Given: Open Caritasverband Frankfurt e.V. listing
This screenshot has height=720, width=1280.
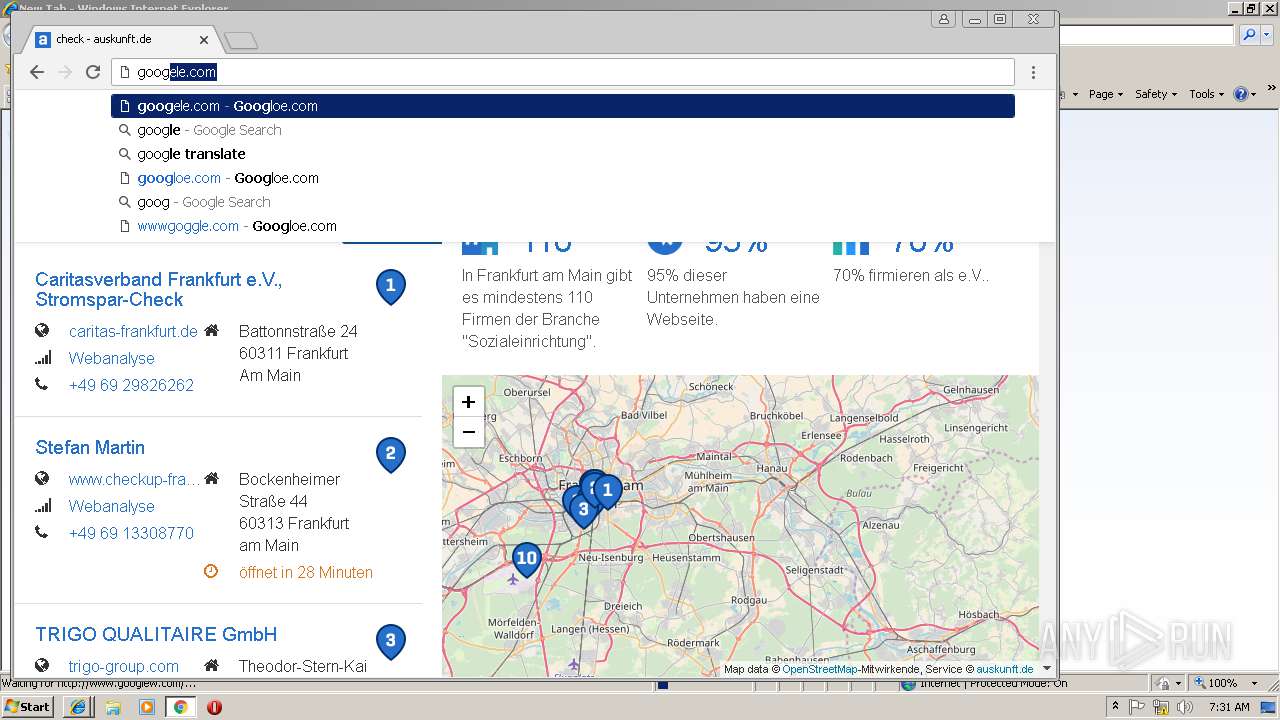Looking at the screenshot, I should point(158,290).
